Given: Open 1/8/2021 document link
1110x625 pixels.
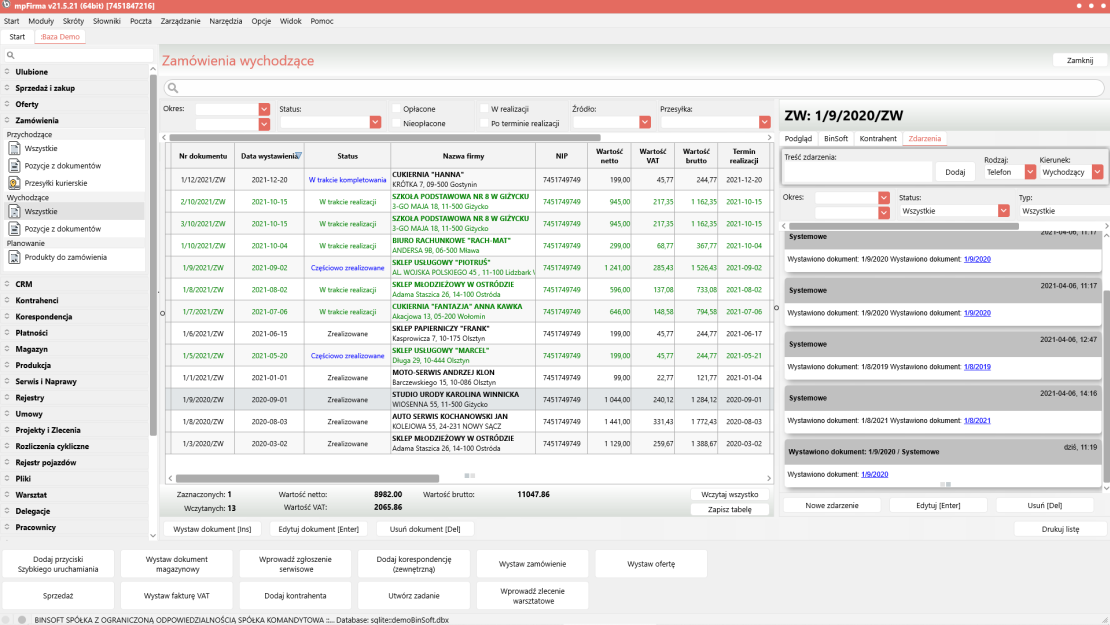Looking at the screenshot, I should 977,420.
